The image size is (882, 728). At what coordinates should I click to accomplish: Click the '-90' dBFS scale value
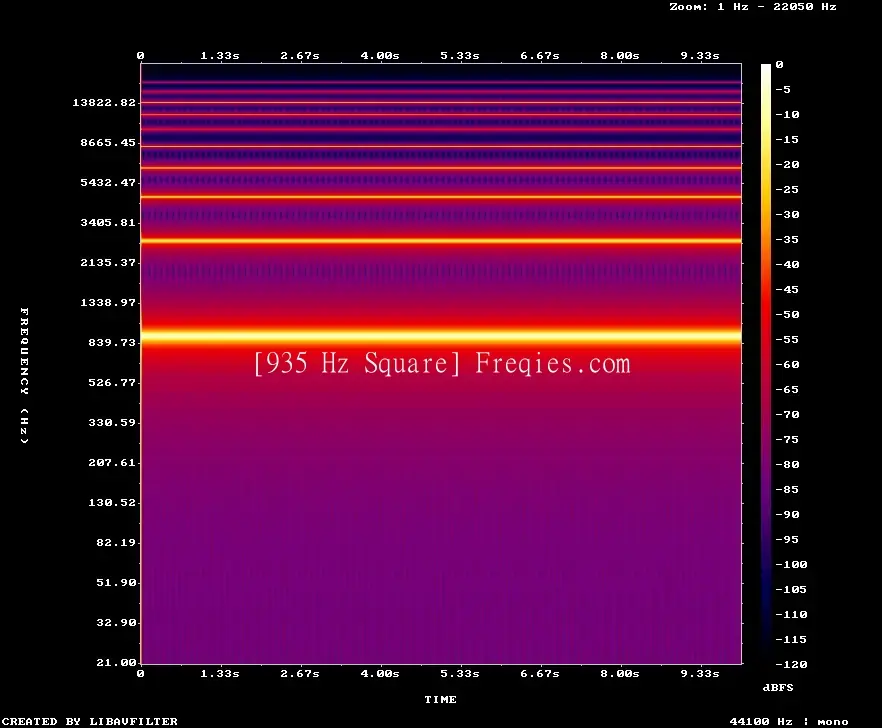(787, 514)
